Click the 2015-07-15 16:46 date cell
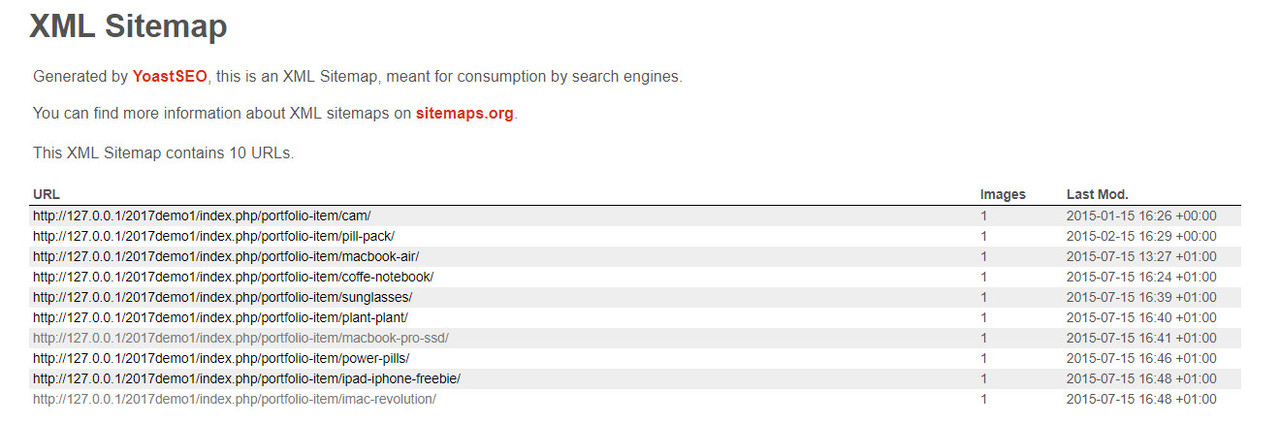This screenshot has width=1280, height=432. tap(1142, 358)
